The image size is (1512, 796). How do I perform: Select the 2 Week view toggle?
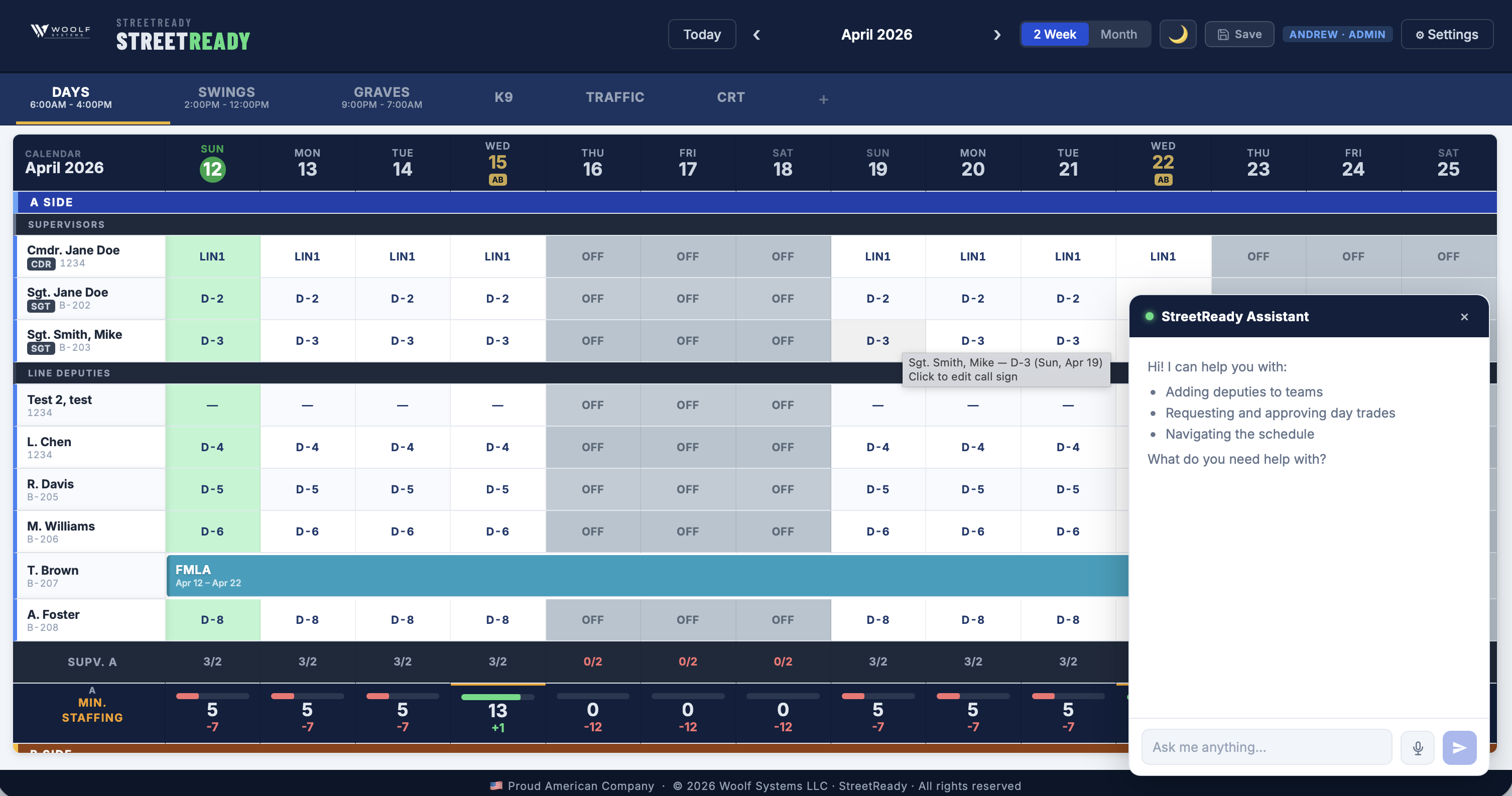tap(1054, 34)
